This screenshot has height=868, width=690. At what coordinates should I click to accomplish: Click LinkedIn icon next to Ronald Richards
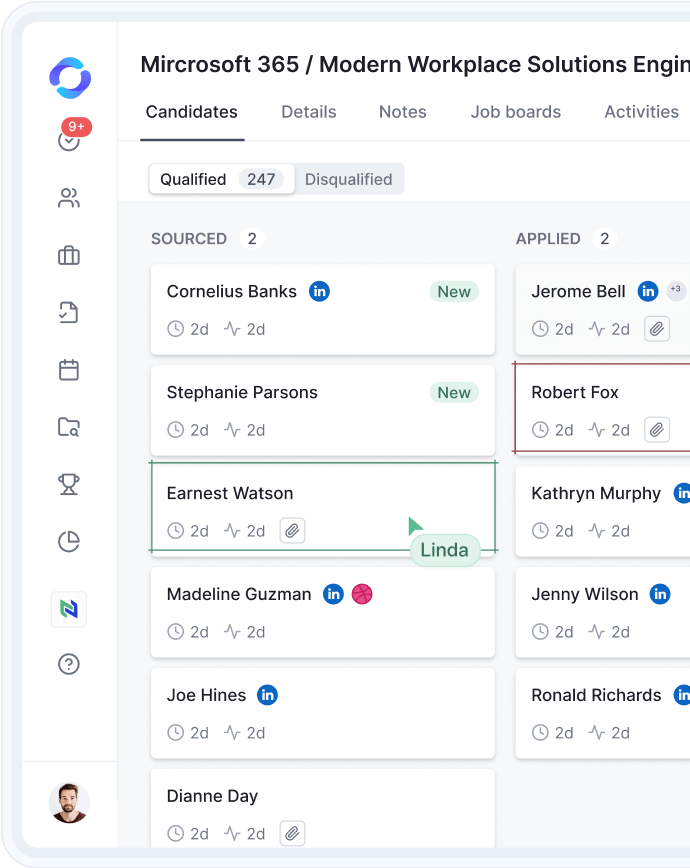682,695
